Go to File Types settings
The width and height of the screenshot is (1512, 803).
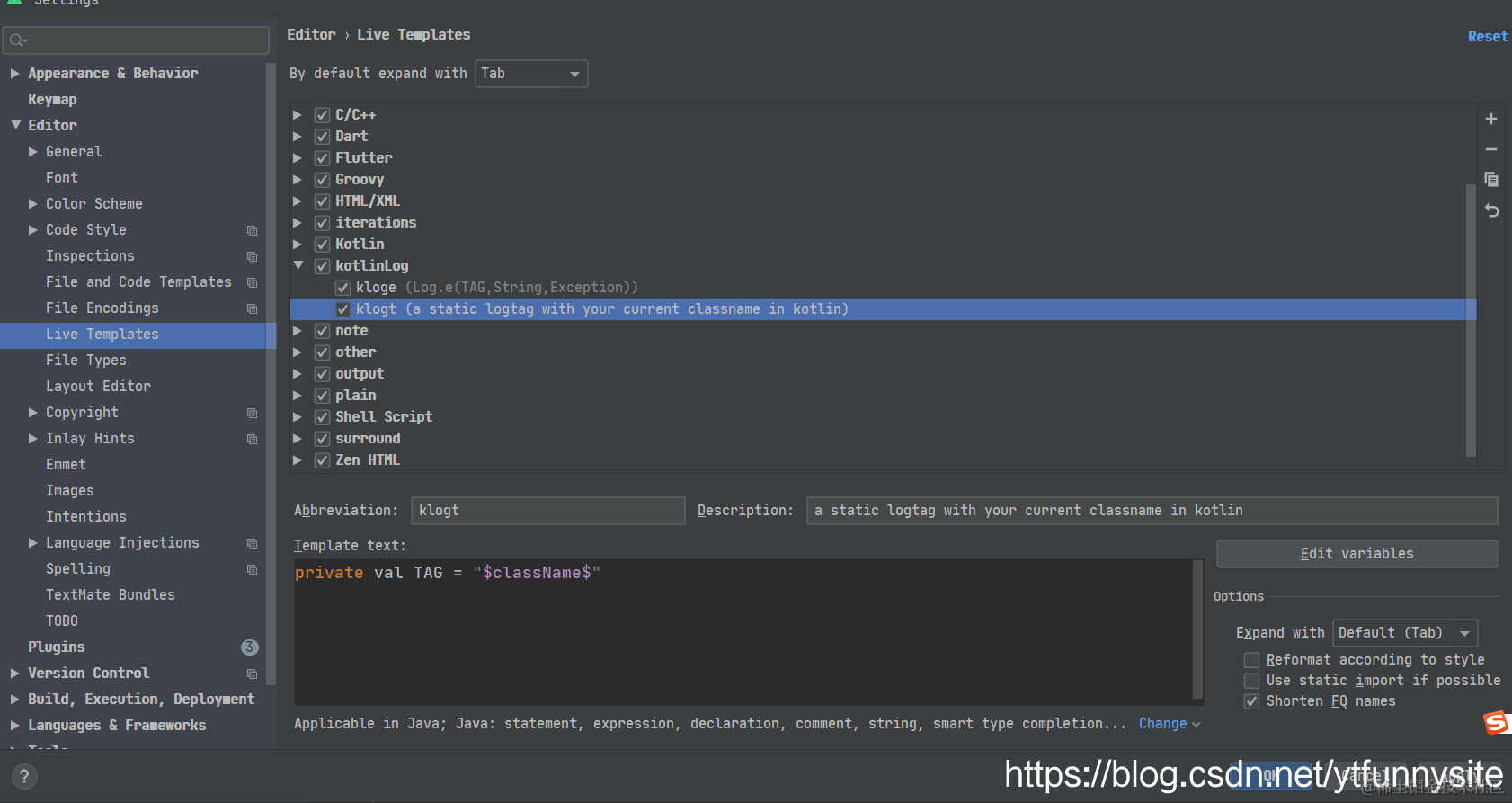pyautogui.click(x=86, y=361)
